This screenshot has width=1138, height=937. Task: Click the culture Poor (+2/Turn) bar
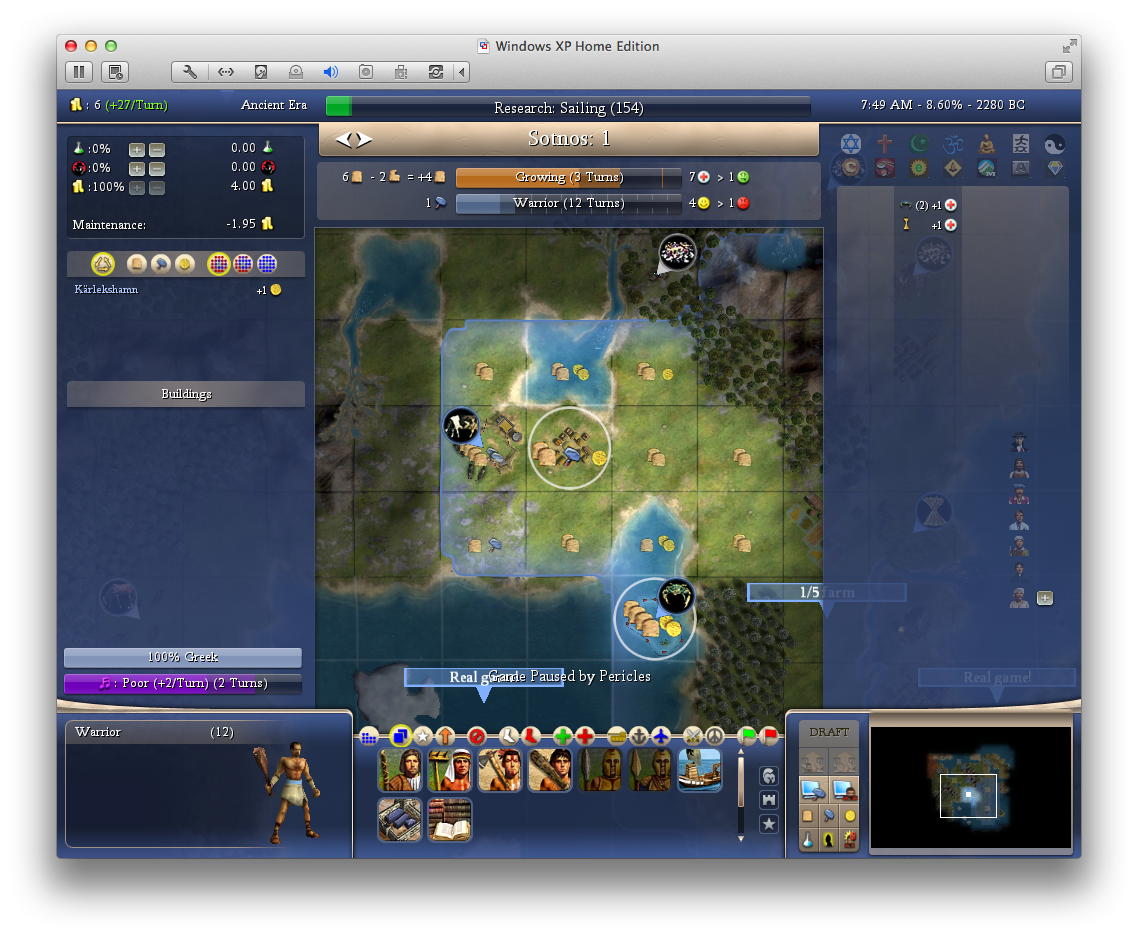183,684
